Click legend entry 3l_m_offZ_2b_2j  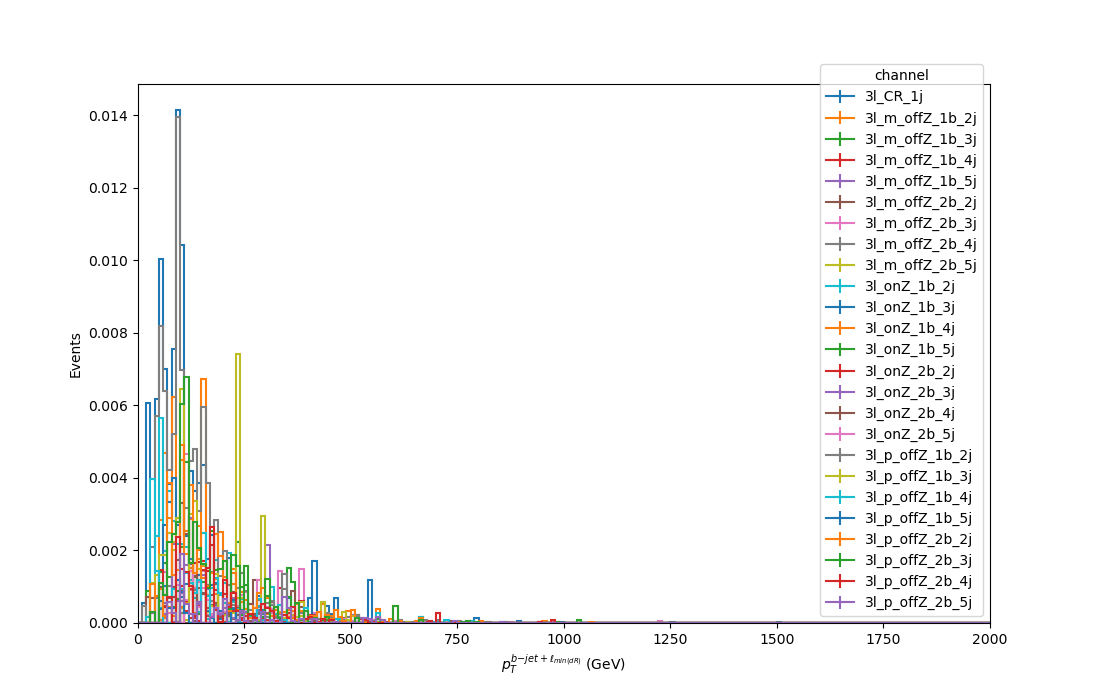tap(920, 202)
